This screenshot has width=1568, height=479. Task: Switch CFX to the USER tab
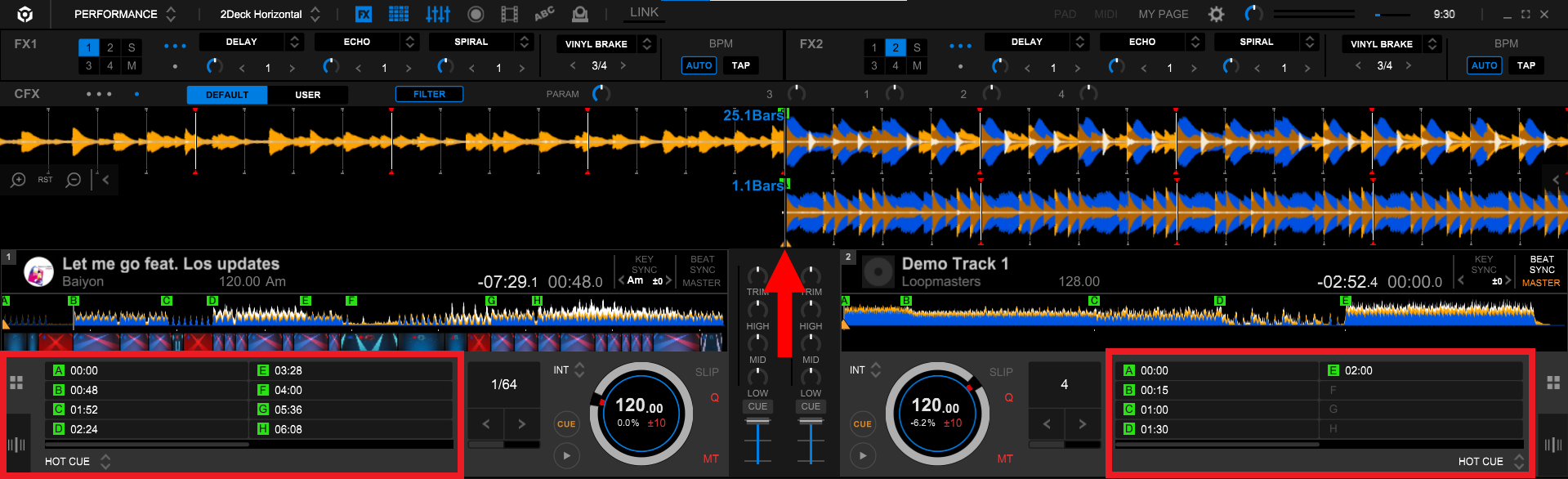click(307, 95)
